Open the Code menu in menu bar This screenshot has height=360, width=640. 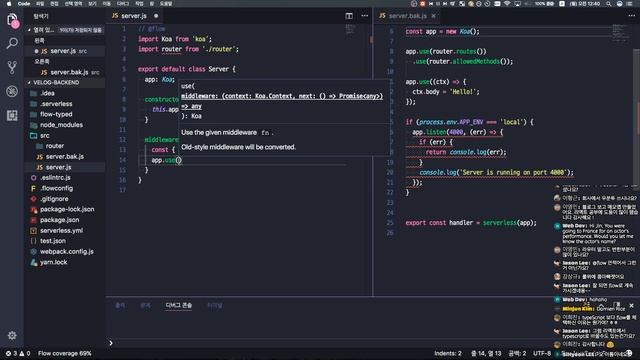pos(24,4)
